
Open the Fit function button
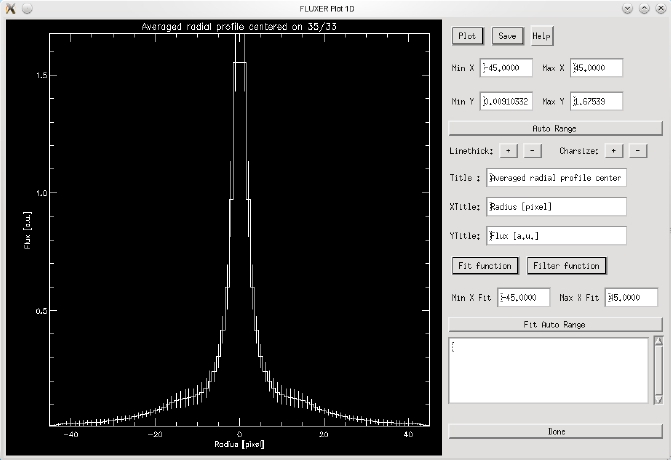[485, 266]
